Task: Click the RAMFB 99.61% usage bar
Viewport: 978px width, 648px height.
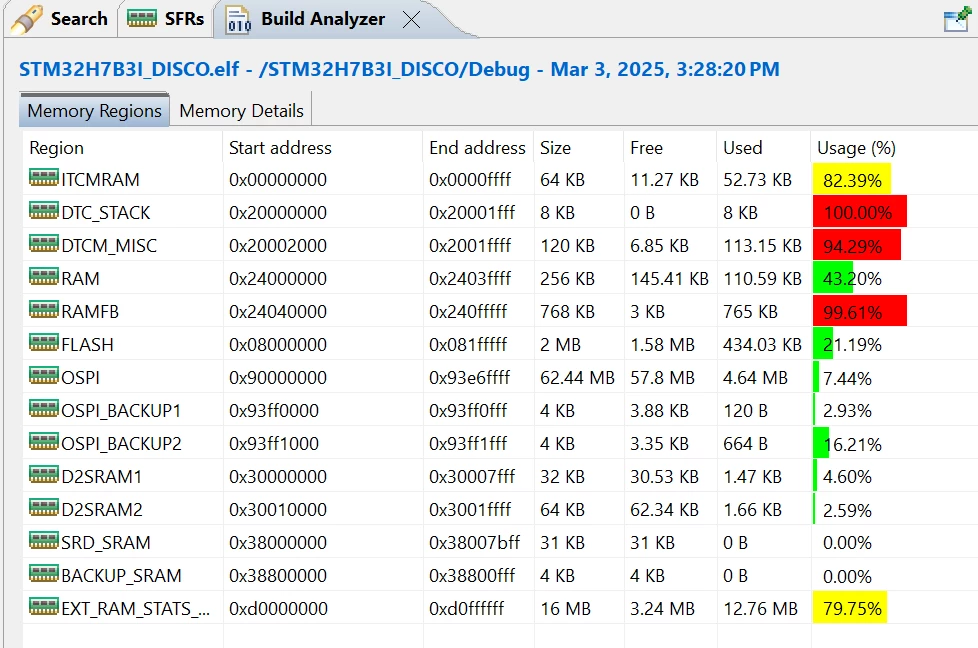Action: tap(859, 312)
